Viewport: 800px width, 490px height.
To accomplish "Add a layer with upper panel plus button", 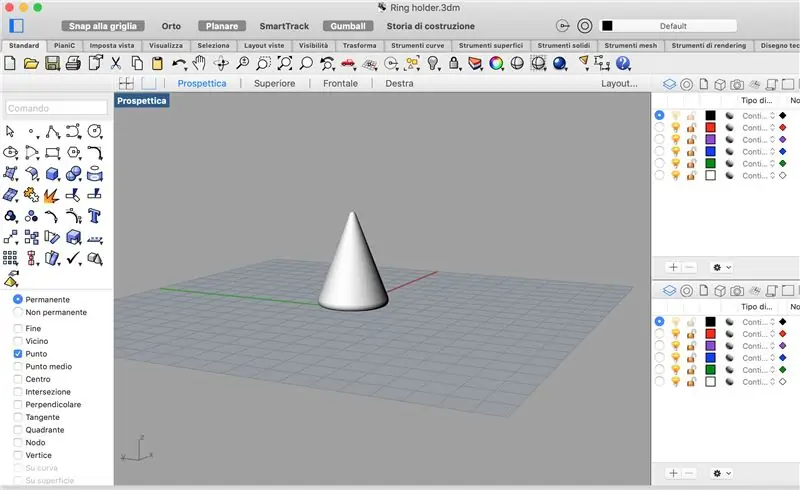I will (x=673, y=267).
